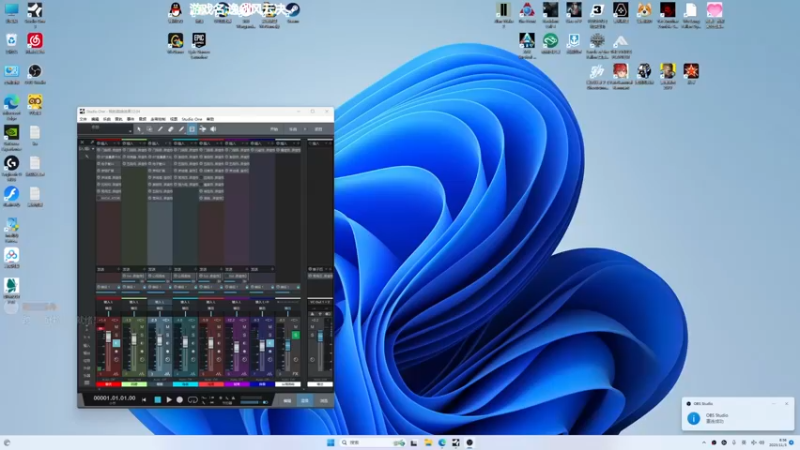
Task: Click the QQ penguin desktop shortcut
Action: (x=176, y=12)
